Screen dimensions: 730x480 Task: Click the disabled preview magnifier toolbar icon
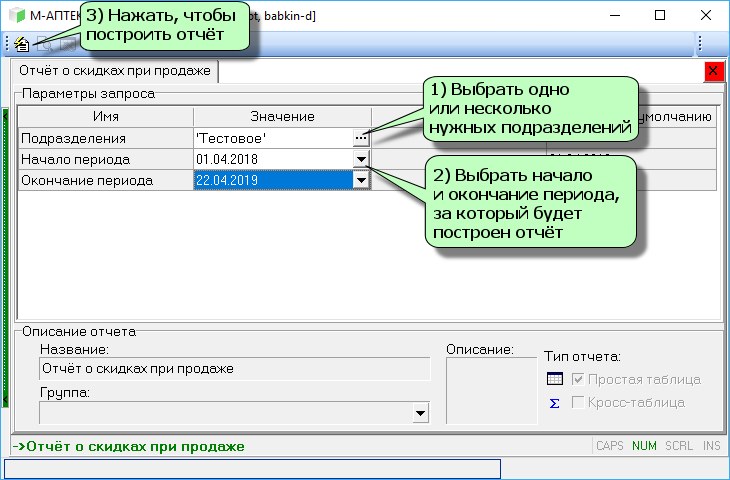click(x=44, y=45)
